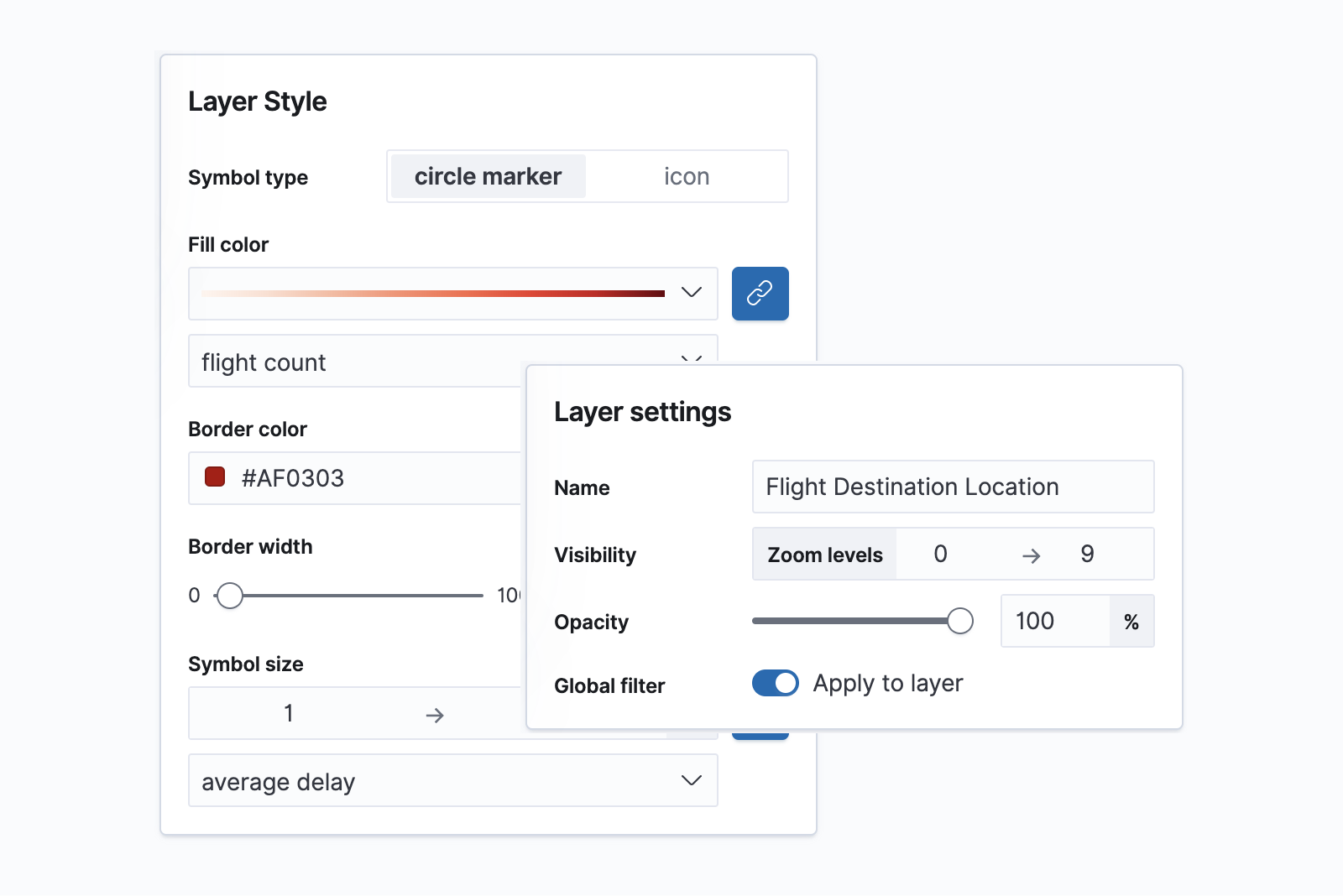Screen dimensions: 1343x896
Task: Click the layer Name input field
Action: click(x=954, y=487)
